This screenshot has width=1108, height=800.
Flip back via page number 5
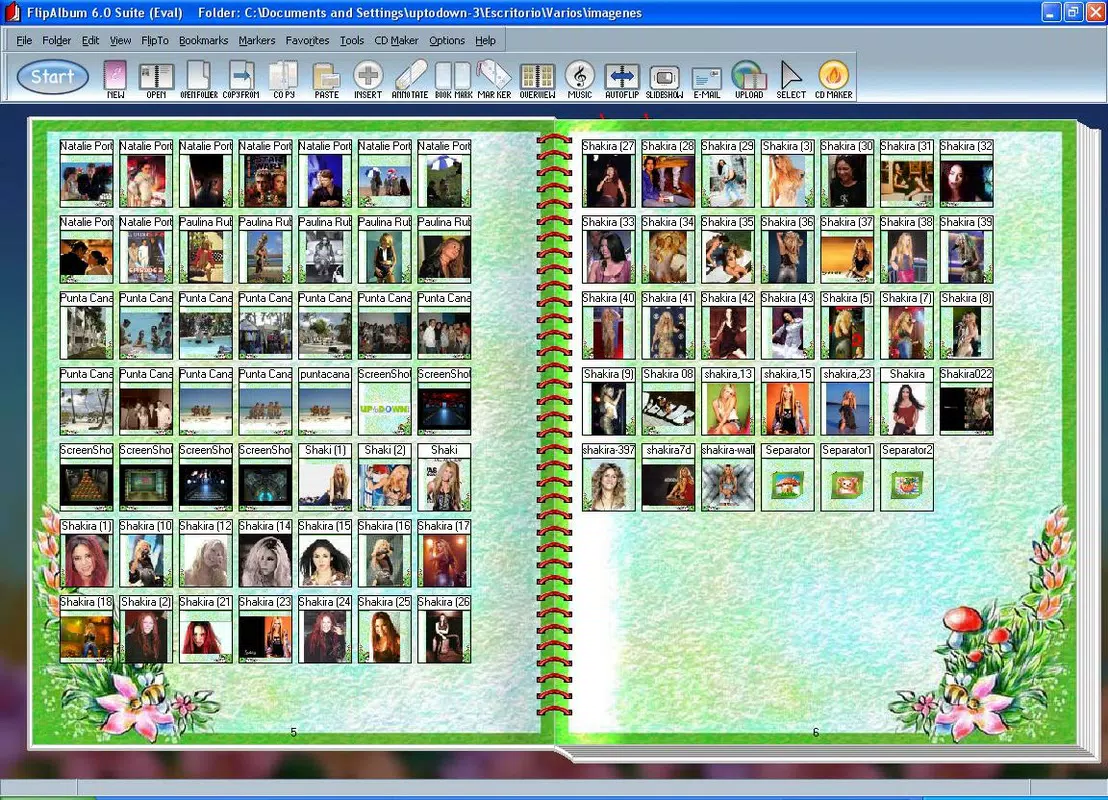293,732
